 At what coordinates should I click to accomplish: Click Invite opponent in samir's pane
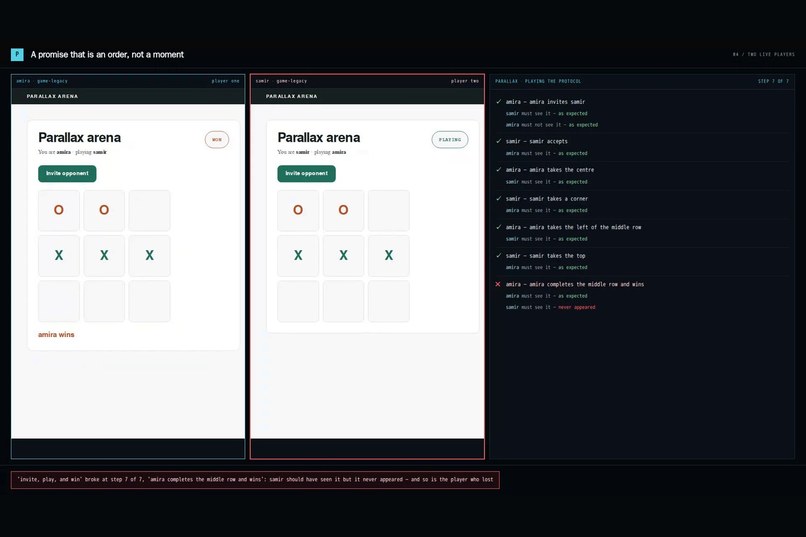pos(306,174)
